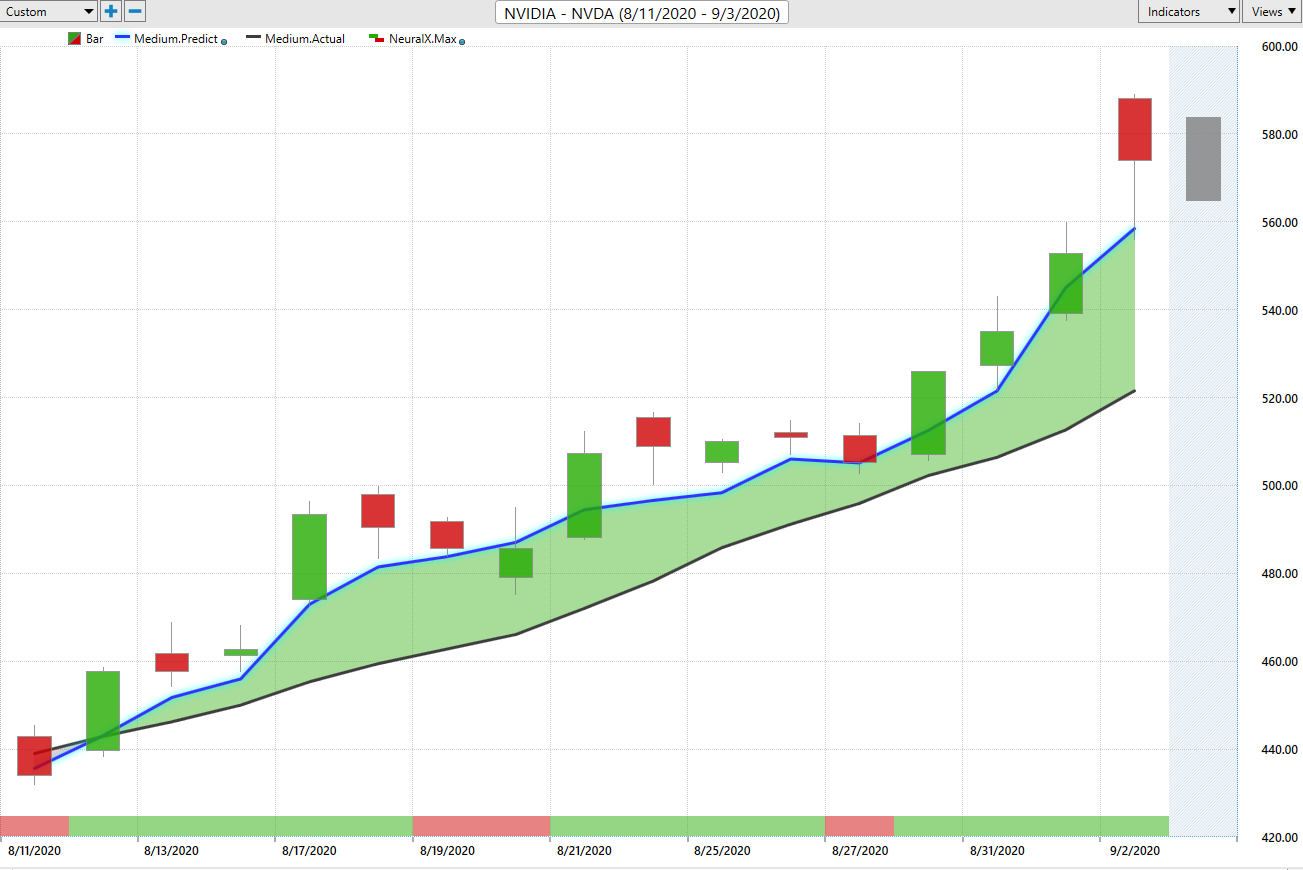Click the 8/21/2020 date axis label
This screenshot has height=870, width=1303.
pos(584,851)
